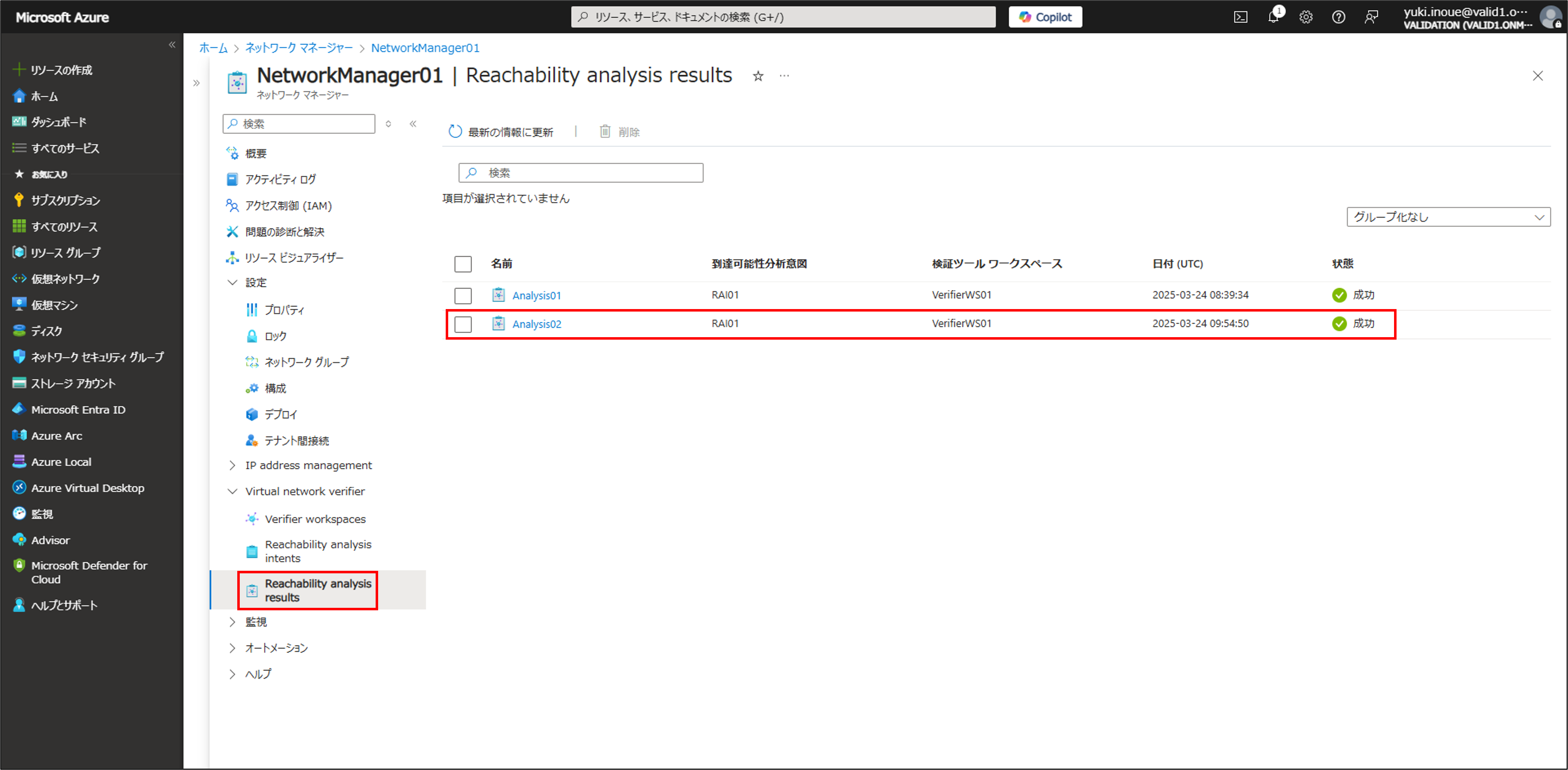
Task: Open ヘルプとサポート in the sidebar
Action: pyautogui.click(x=55, y=606)
